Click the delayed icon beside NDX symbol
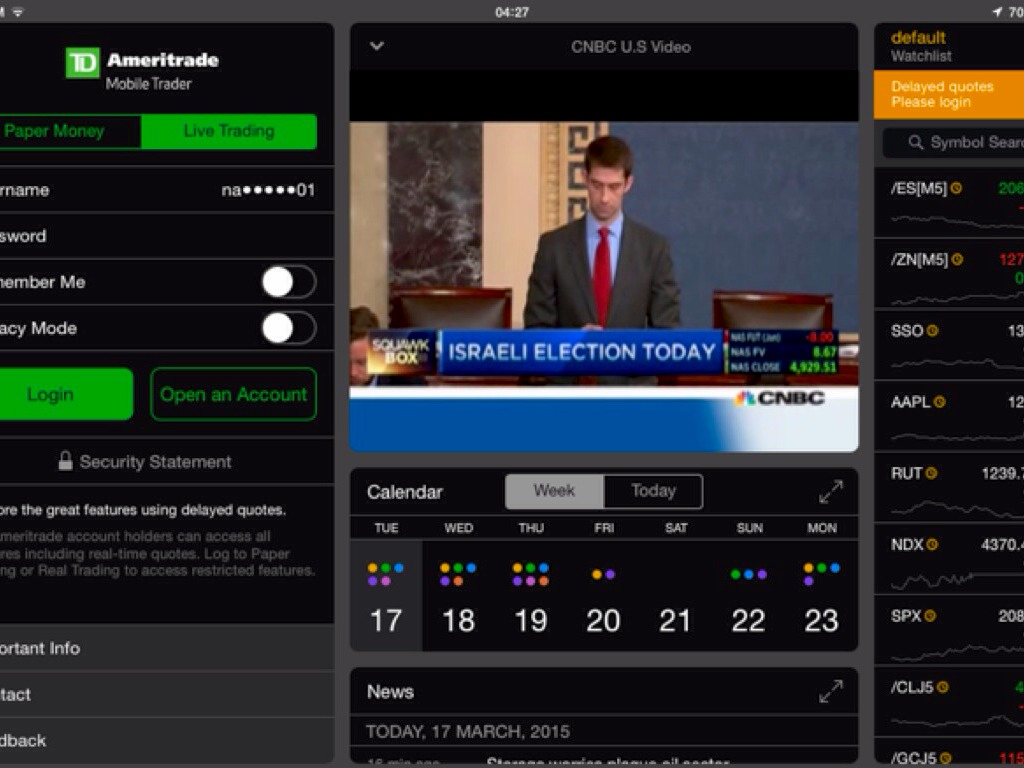Screen dimensions: 1024x768 (x=932, y=545)
